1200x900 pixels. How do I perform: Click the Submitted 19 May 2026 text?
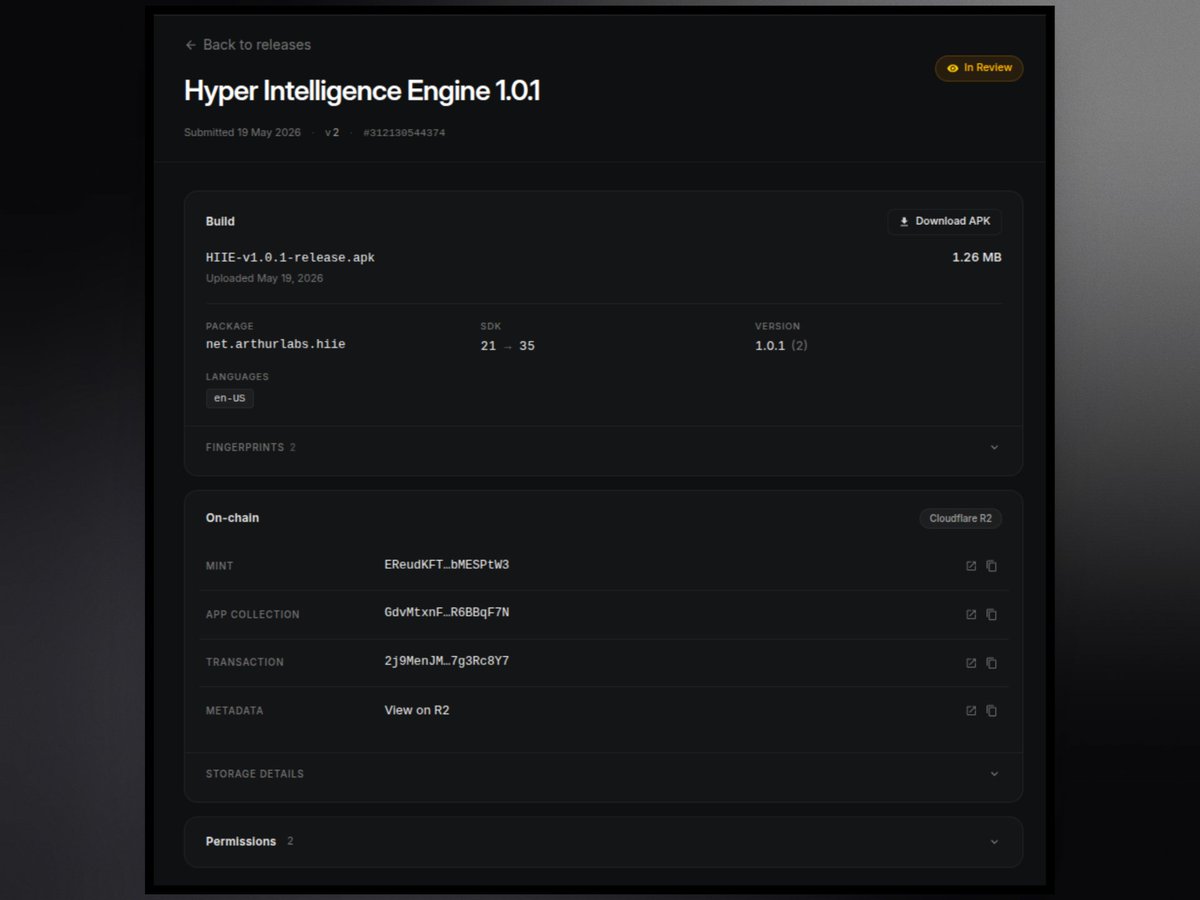[x=242, y=133]
